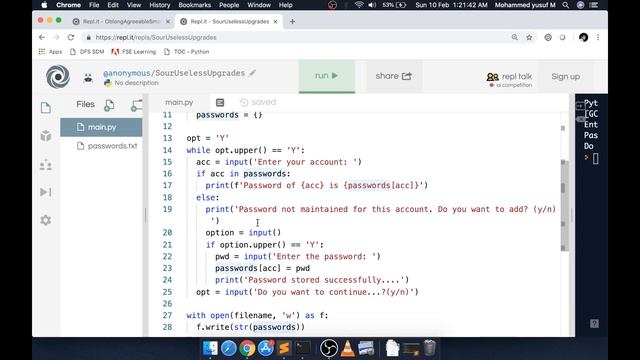Open the FSE Learning bookmark
This screenshot has height=360, width=640.
click(134, 52)
